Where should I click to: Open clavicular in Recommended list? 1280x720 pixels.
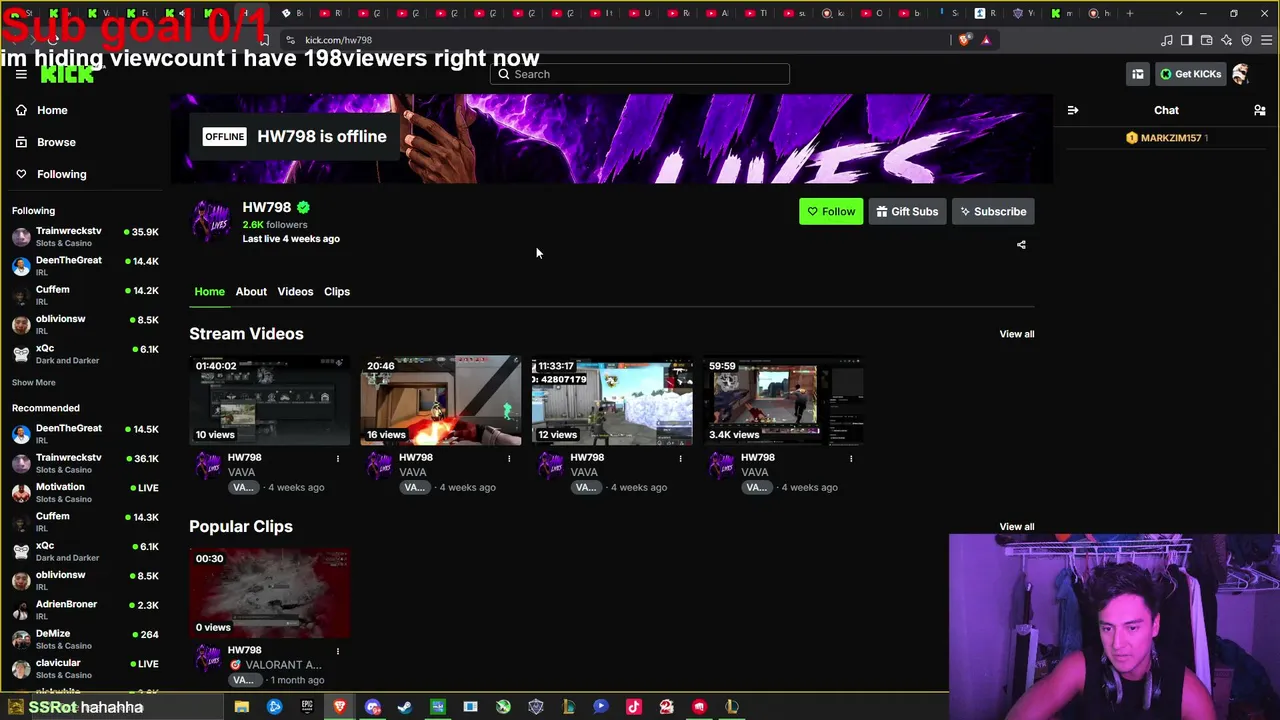tap(85, 668)
